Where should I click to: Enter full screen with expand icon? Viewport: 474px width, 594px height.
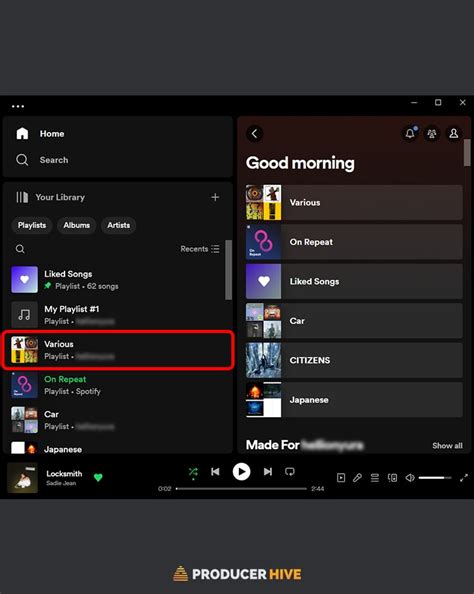464,478
